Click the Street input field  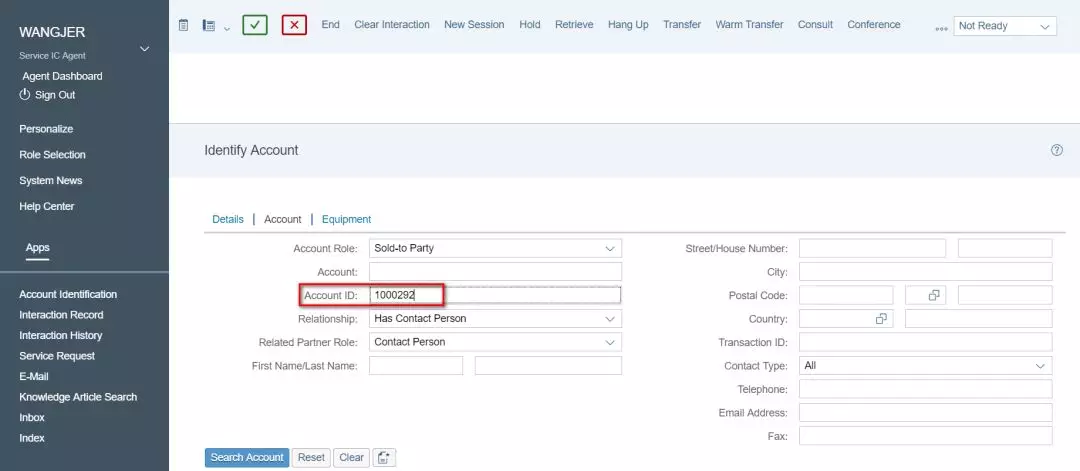[x=873, y=248]
